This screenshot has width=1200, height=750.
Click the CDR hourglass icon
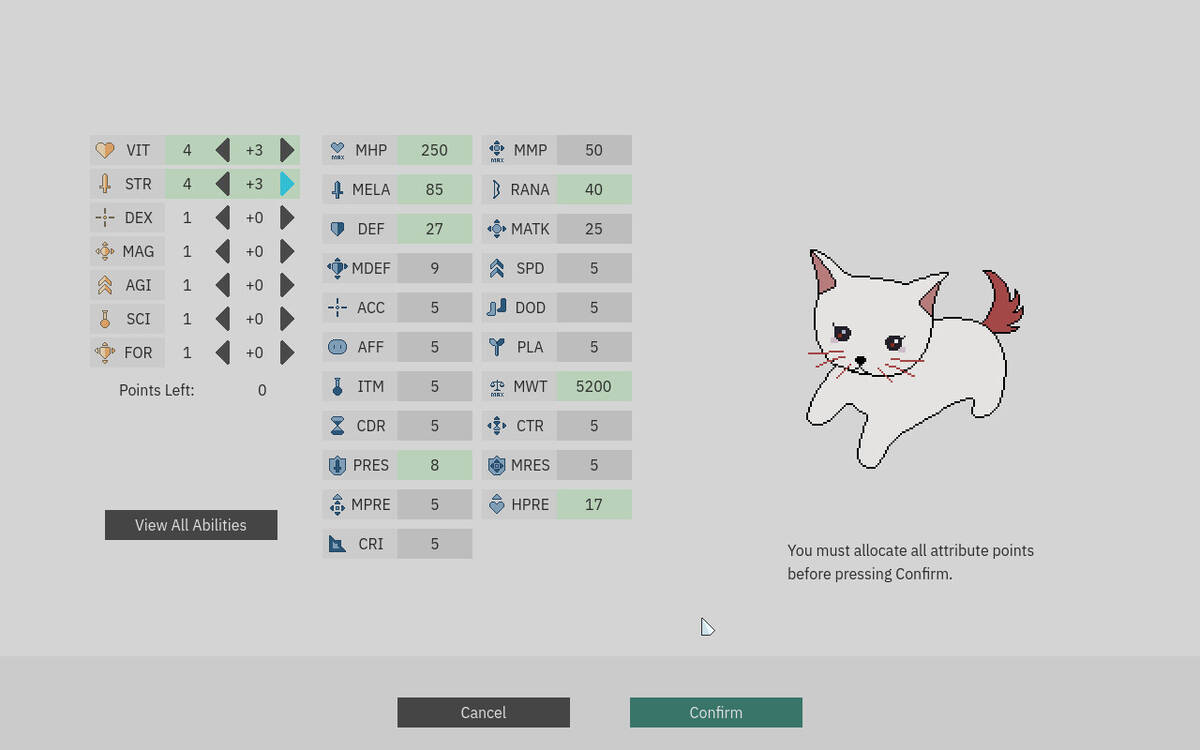coord(337,426)
